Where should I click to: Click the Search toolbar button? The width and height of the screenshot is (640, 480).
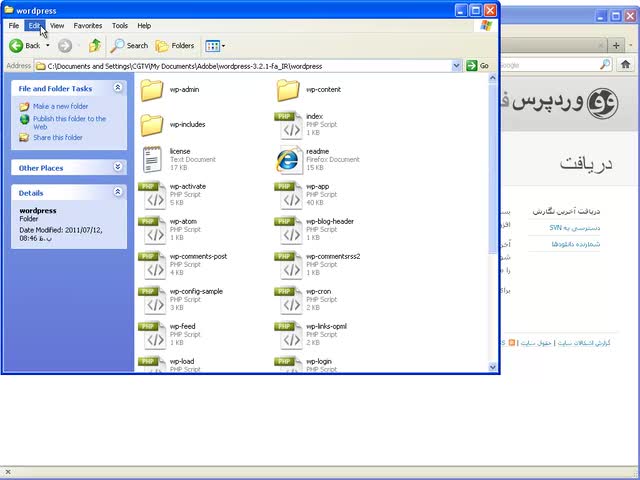(x=129, y=46)
